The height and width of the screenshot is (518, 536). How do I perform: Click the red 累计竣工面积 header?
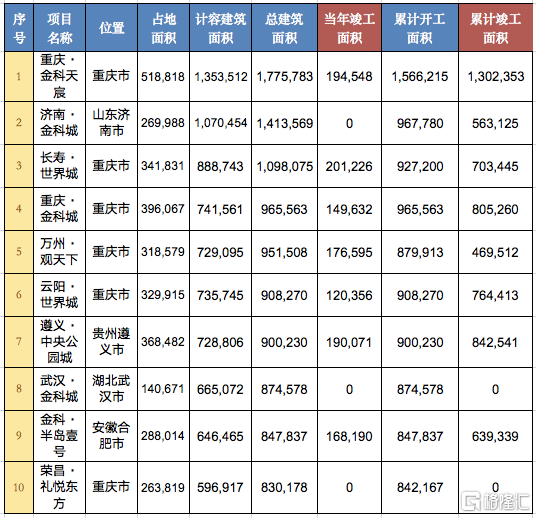(x=495, y=28)
